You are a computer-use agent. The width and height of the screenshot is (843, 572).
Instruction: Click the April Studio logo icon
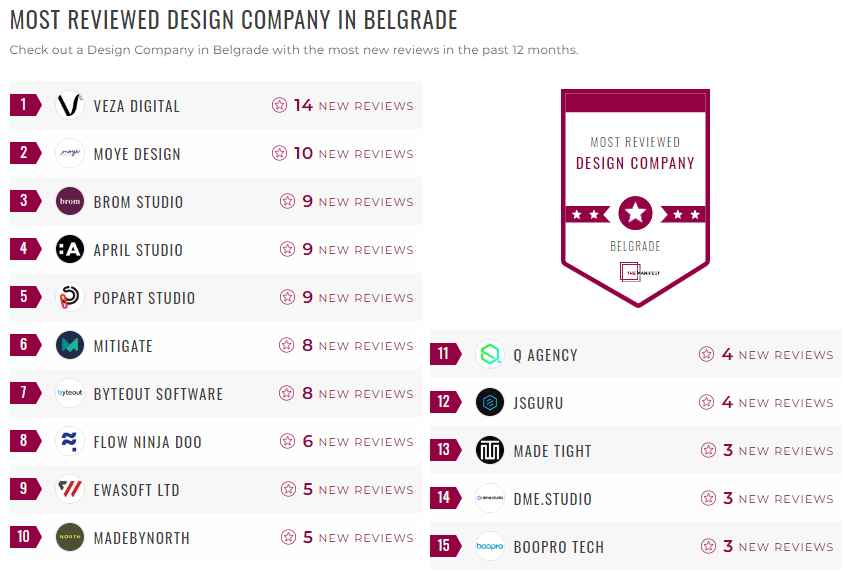(x=70, y=250)
